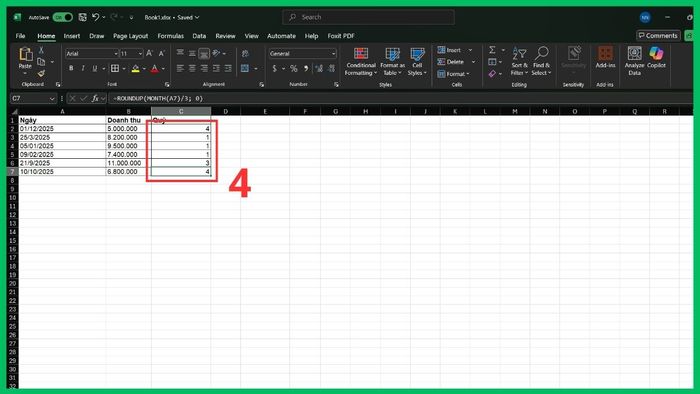The image size is (700, 394).
Task: Toggle Italic formatting
Action: pyautogui.click(x=83, y=68)
